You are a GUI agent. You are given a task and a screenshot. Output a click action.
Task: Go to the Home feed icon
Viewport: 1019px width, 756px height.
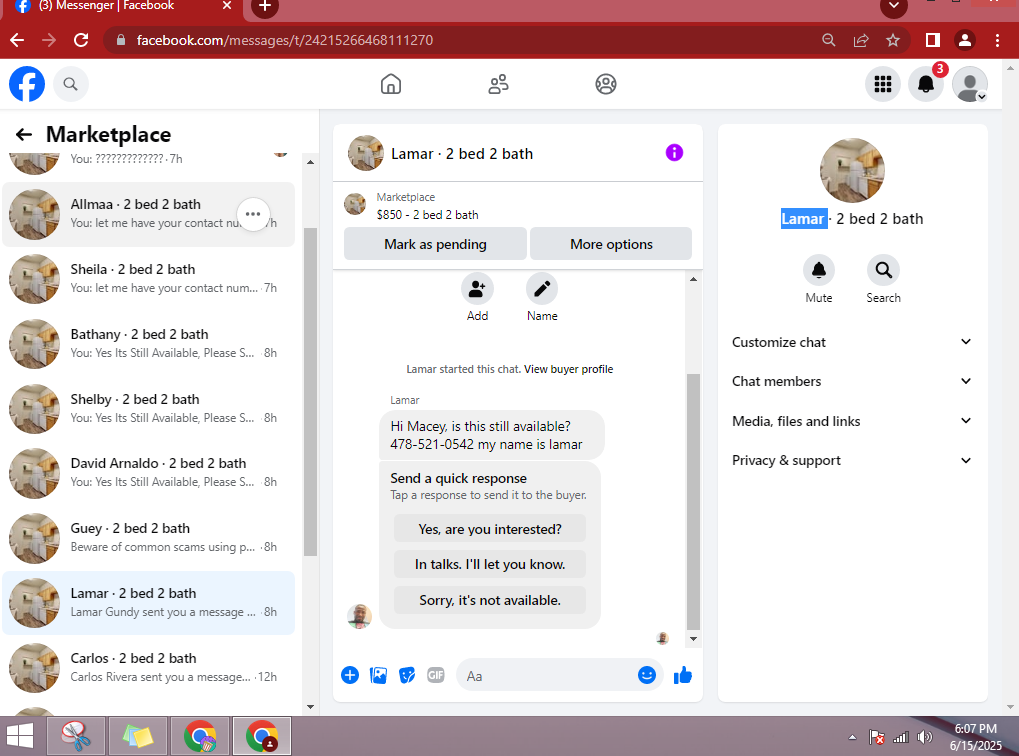391,84
